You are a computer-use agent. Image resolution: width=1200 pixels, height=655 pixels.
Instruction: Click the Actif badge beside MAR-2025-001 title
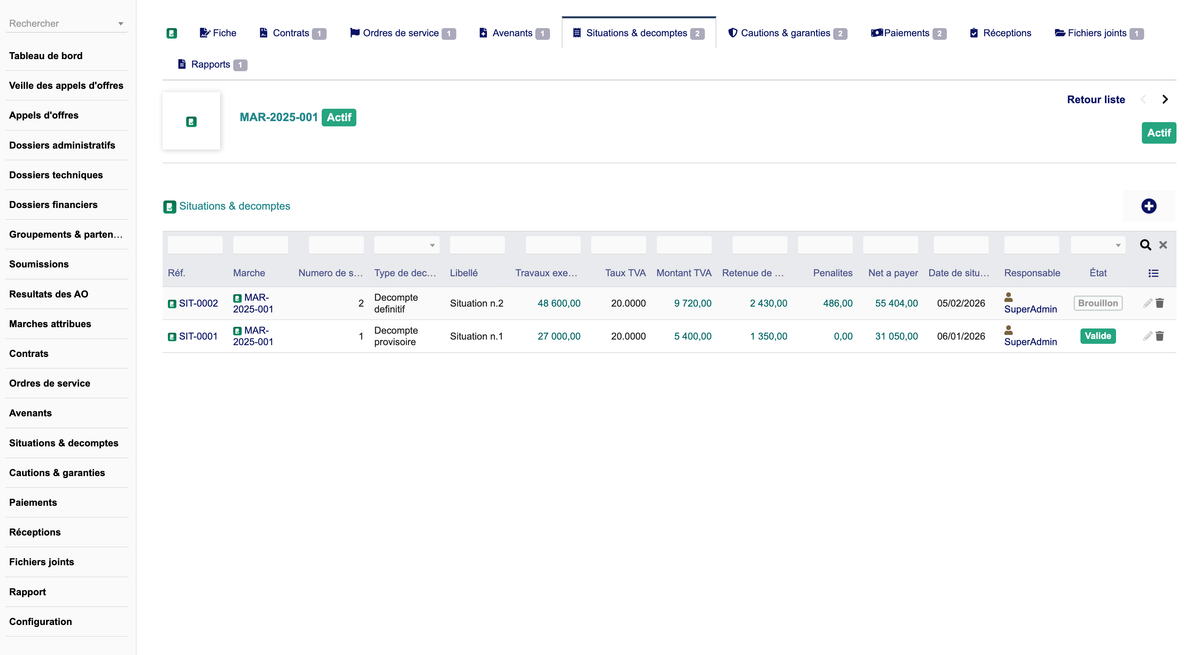339,117
